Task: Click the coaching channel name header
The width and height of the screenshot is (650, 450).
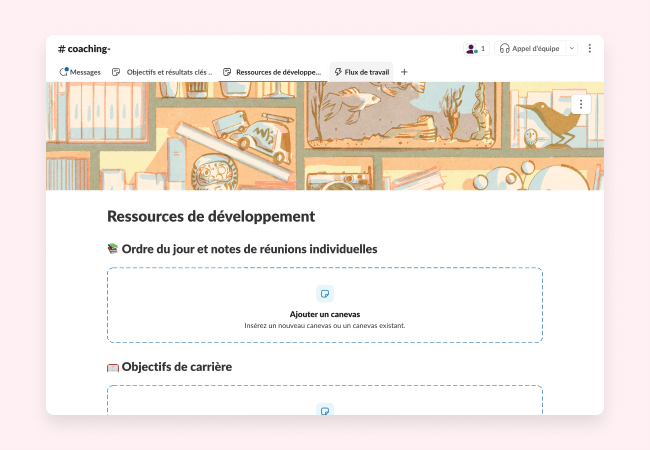Action: pos(84,48)
